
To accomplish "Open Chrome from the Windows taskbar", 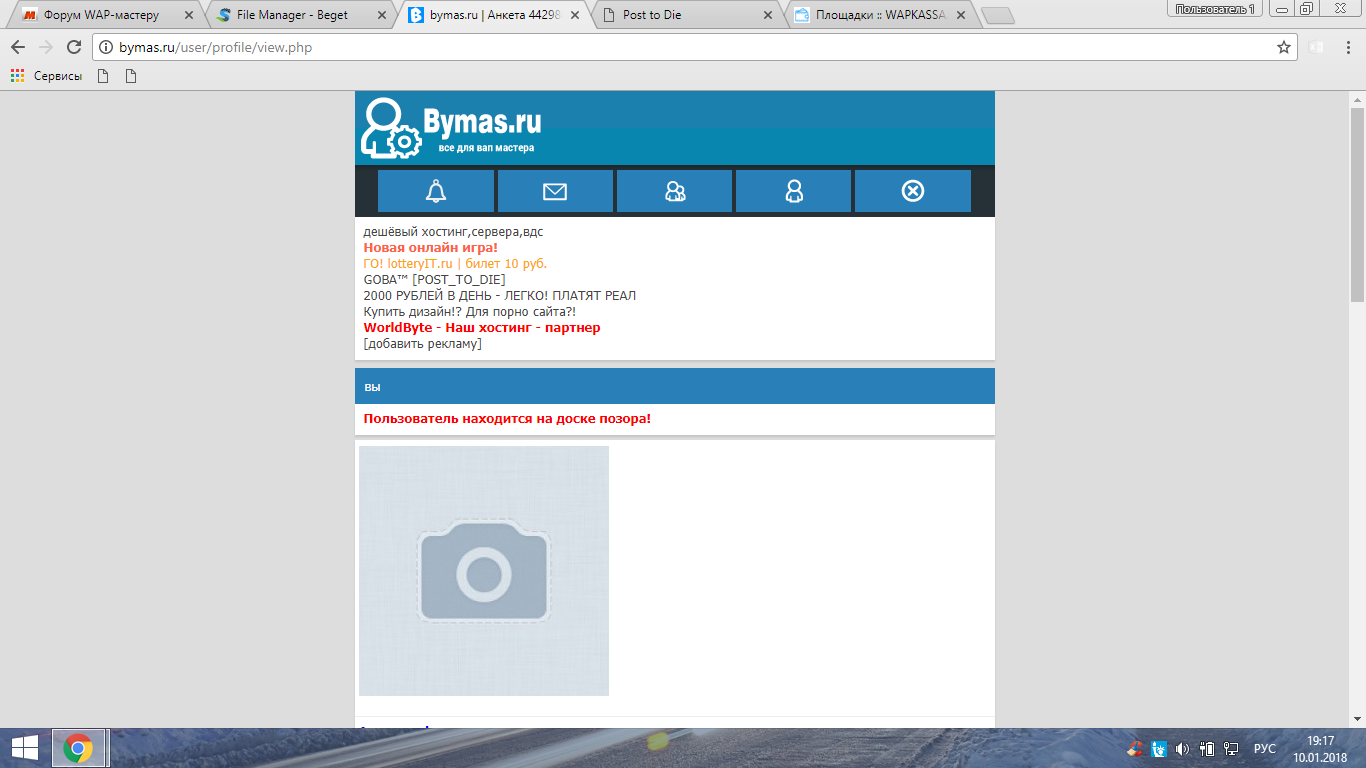I will coord(79,748).
